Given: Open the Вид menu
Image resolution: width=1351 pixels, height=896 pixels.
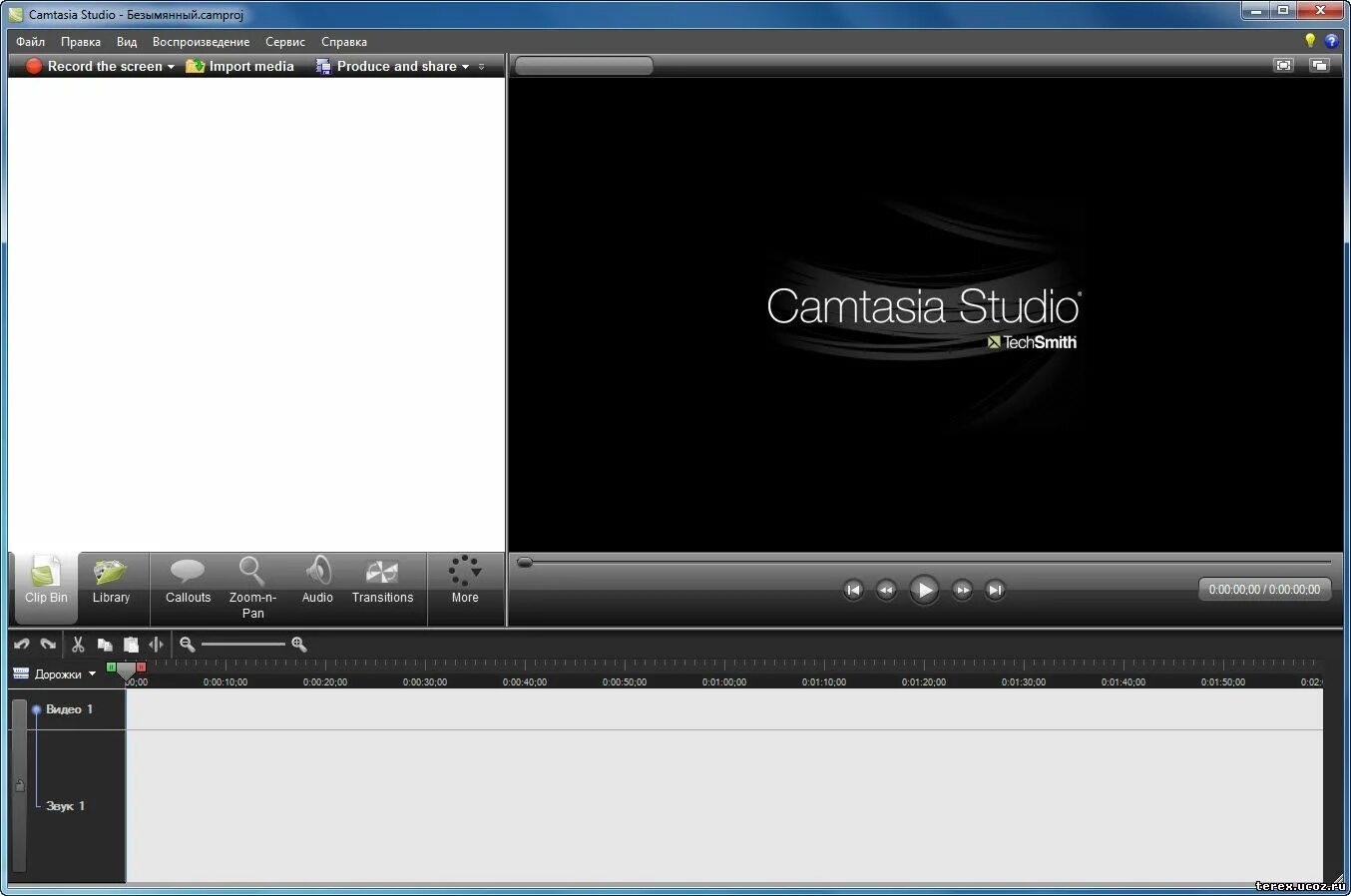Looking at the screenshot, I should tap(126, 42).
